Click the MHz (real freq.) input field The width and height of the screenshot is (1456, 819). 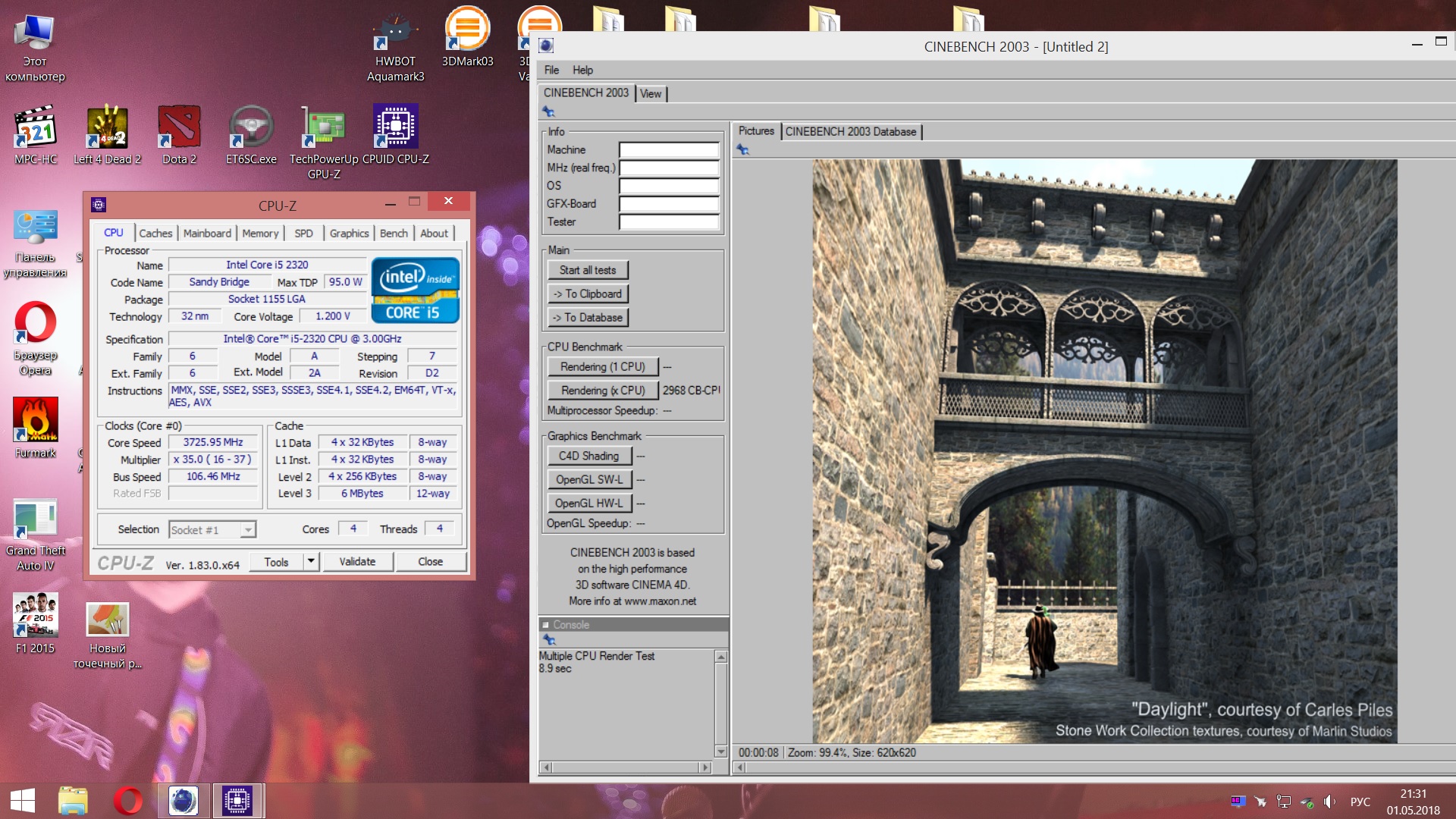click(669, 168)
